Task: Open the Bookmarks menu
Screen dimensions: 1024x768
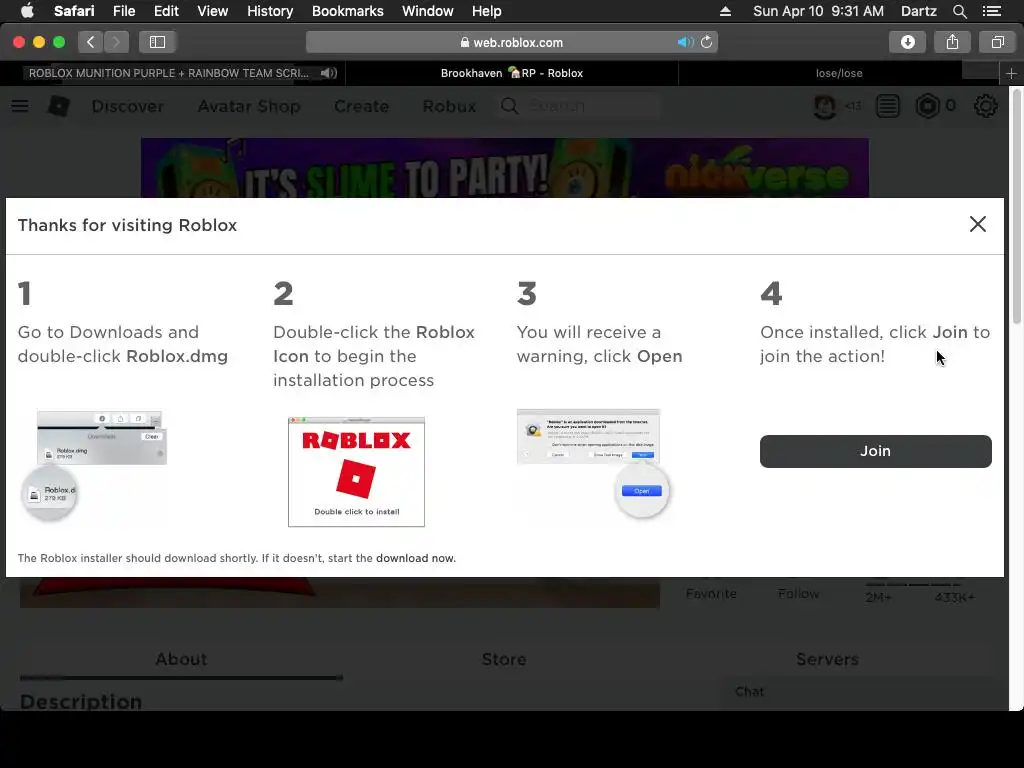Action: coord(347,11)
